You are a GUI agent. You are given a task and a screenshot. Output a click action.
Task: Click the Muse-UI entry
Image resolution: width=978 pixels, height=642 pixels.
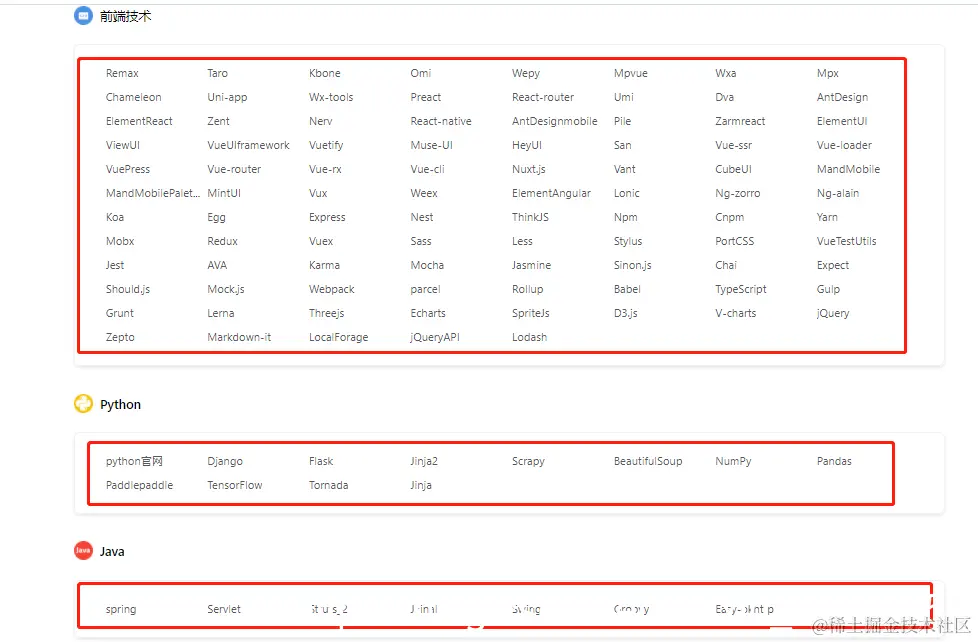(432, 145)
